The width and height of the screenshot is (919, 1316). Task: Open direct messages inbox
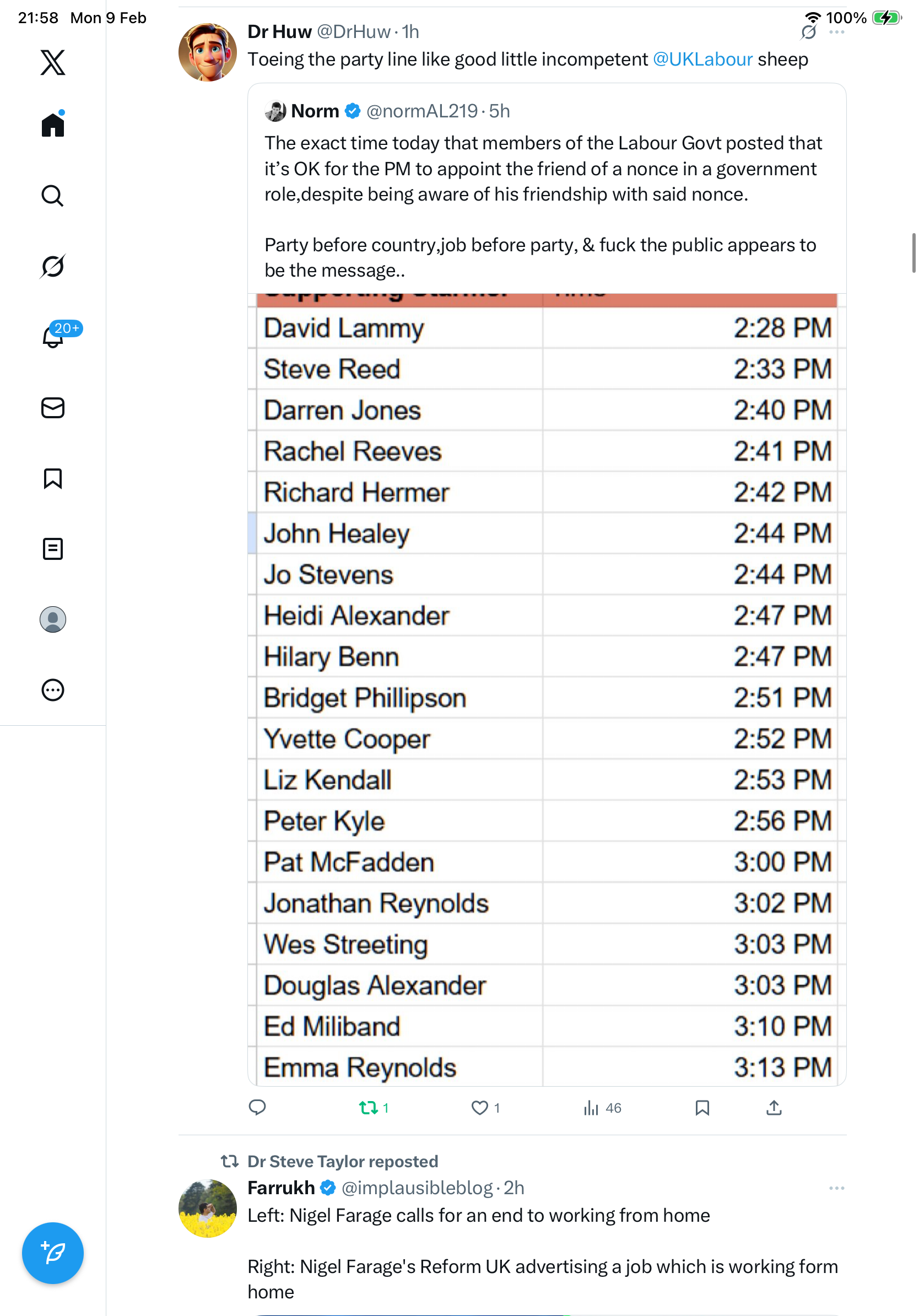53,407
